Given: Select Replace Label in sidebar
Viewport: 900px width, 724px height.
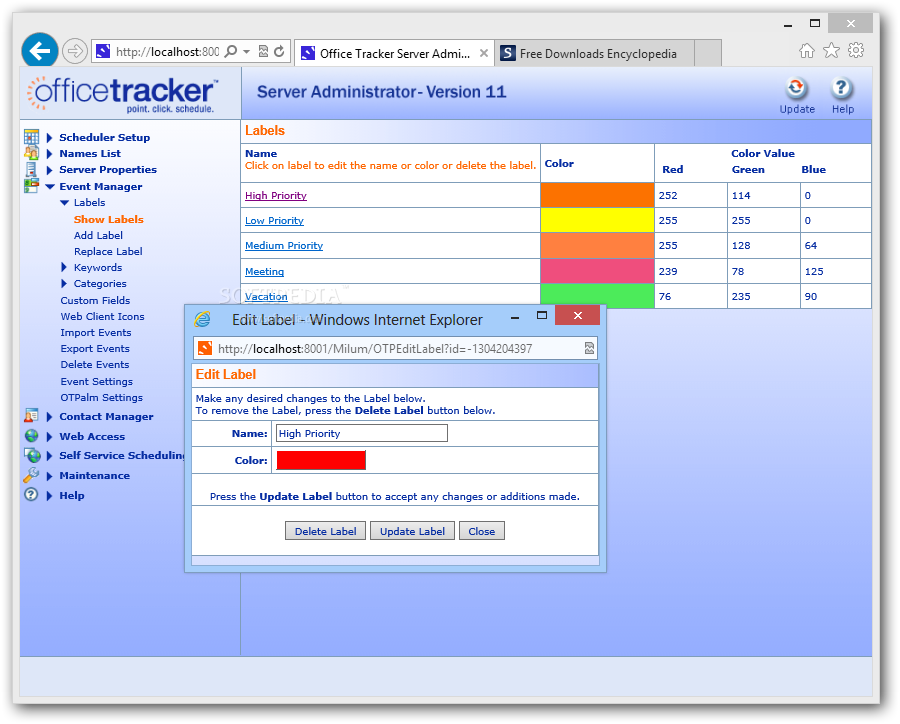Looking at the screenshot, I should click(108, 251).
